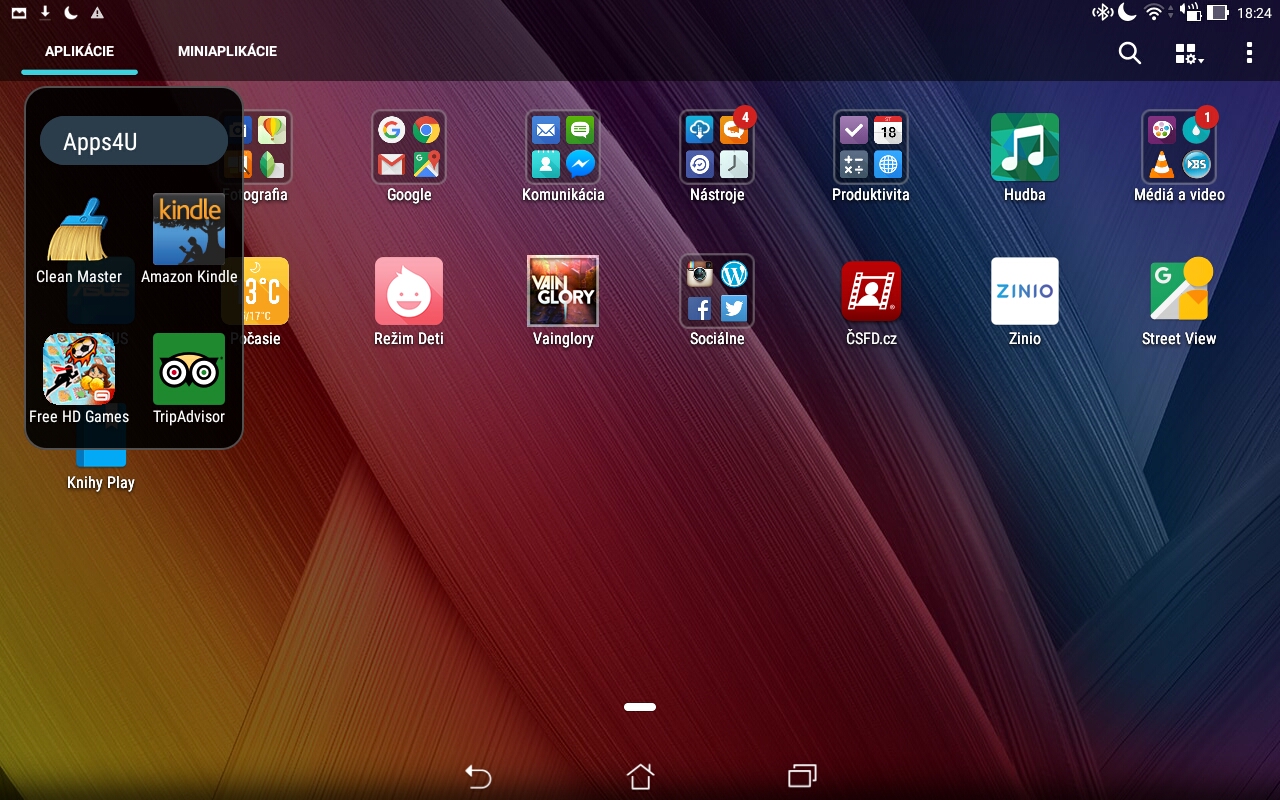Open the Nástroje folder
Image resolution: width=1280 pixels, height=800 pixels.
(717, 147)
